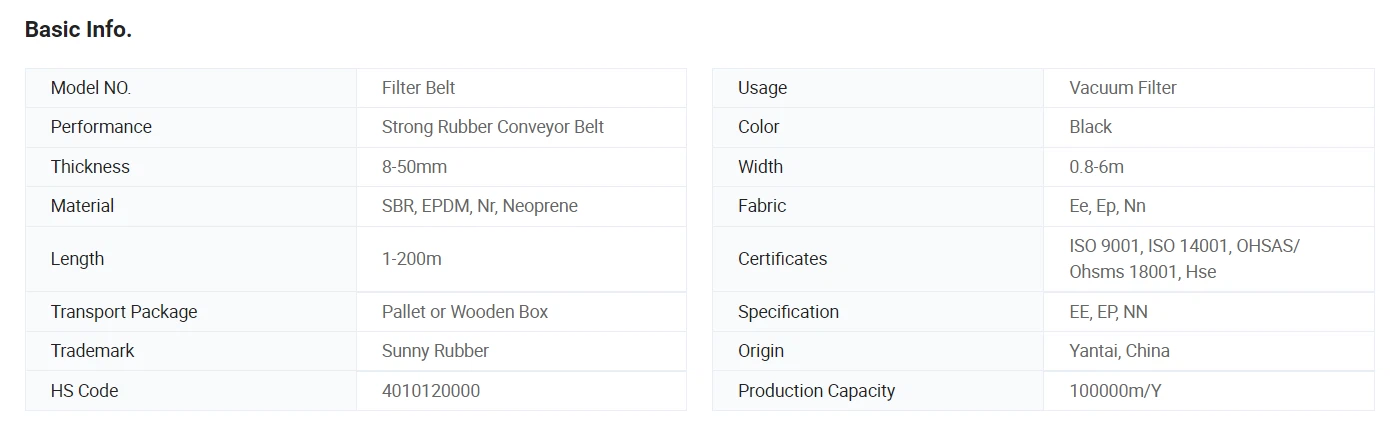Click the Basic Info. heading
The image size is (1390, 425).
(78, 30)
